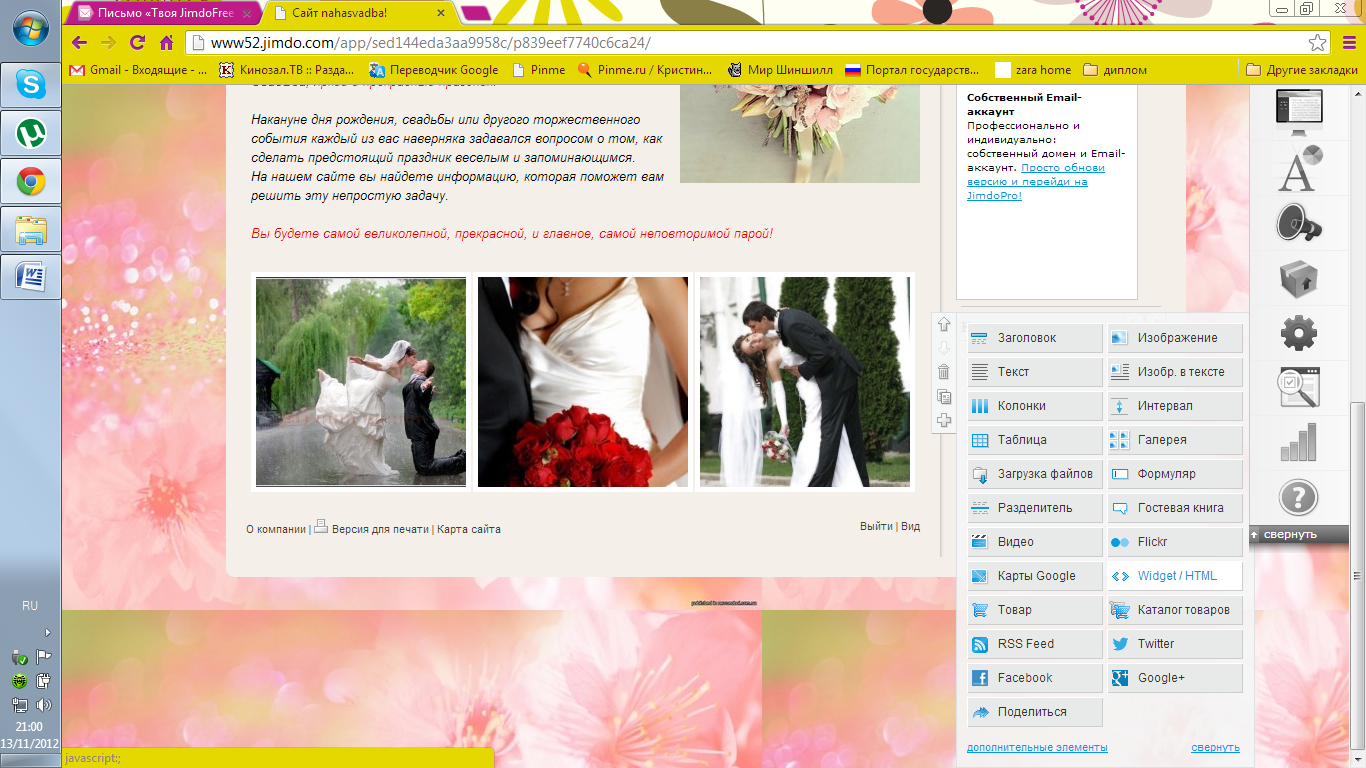Add a Facebook element
Viewport: 1366px width, 768px height.
pyautogui.click(x=1035, y=678)
